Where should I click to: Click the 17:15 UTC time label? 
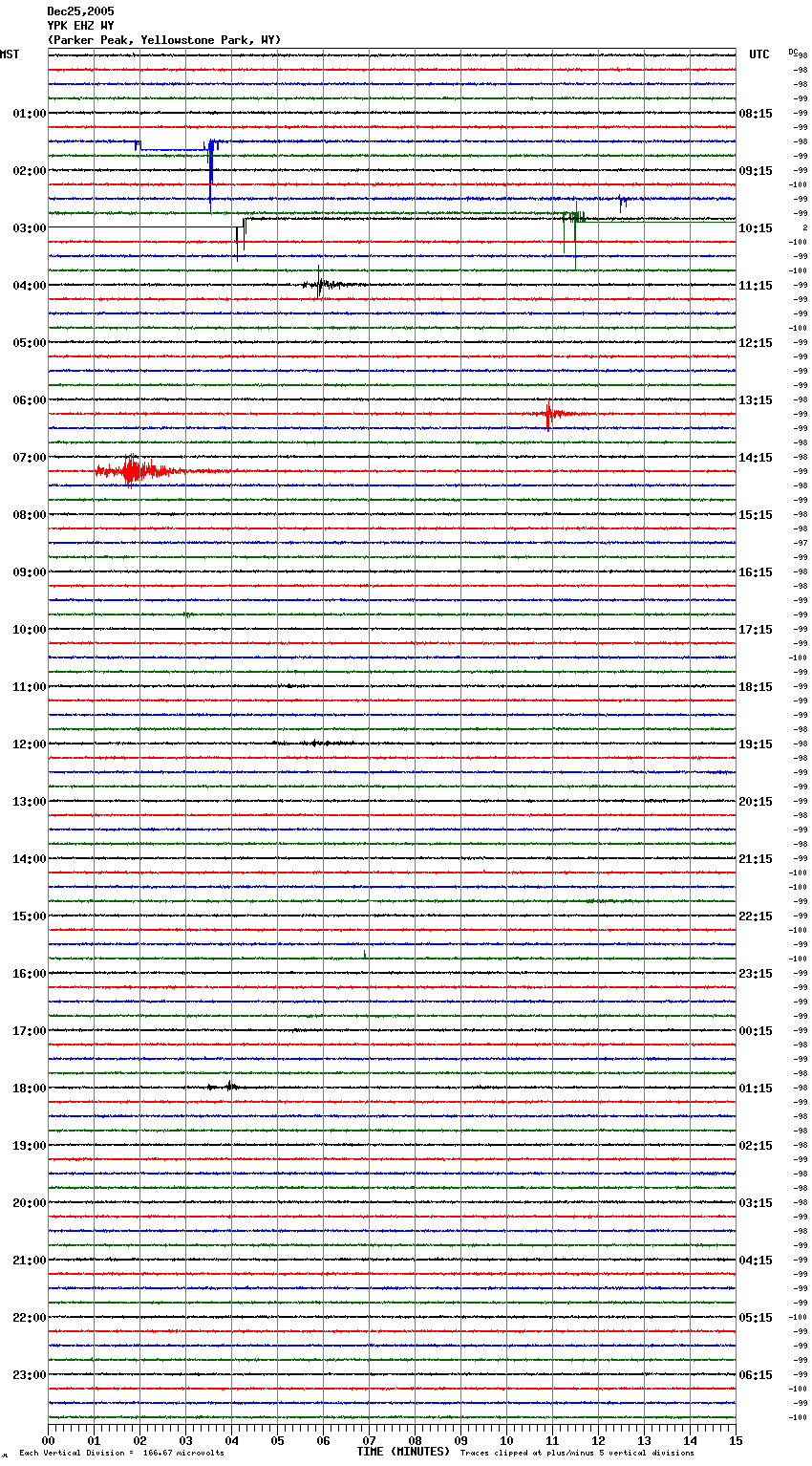coord(756,630)
